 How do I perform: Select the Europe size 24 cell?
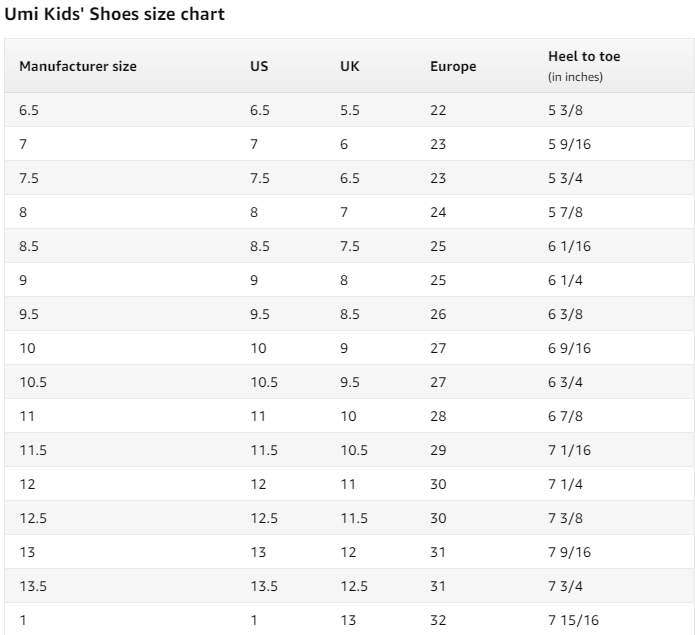[438, 212]
